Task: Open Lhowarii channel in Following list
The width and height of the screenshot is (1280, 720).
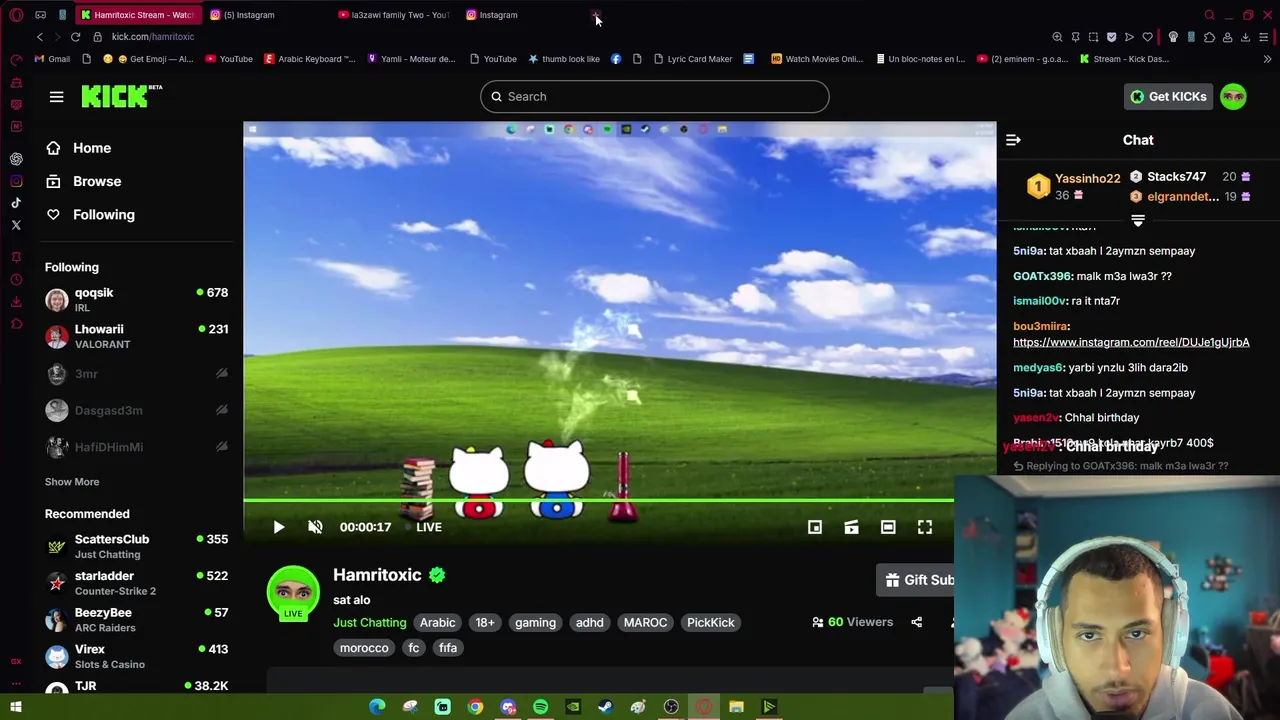Action: point(137,336)
